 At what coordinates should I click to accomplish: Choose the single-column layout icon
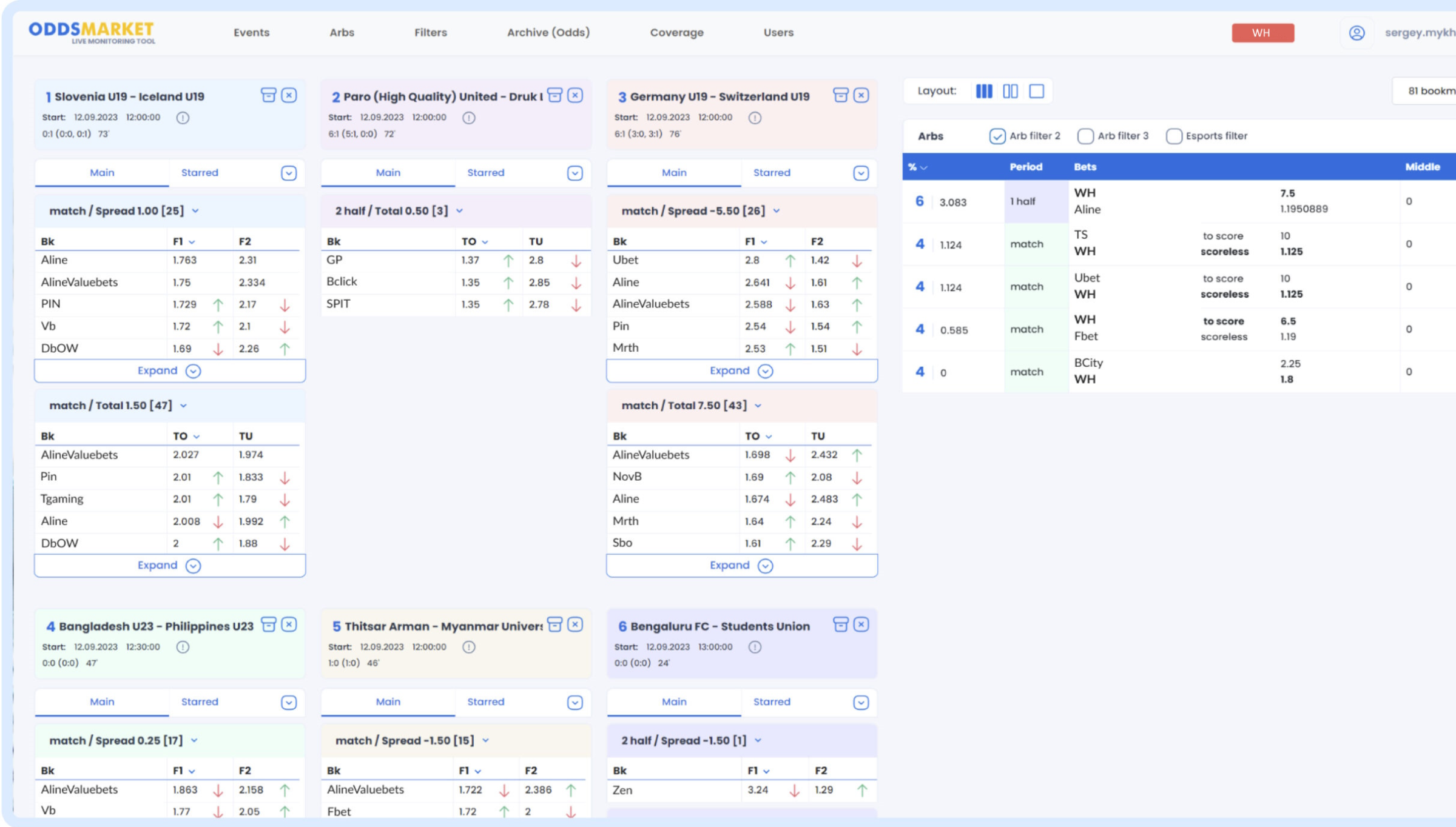click(1037, 91)
